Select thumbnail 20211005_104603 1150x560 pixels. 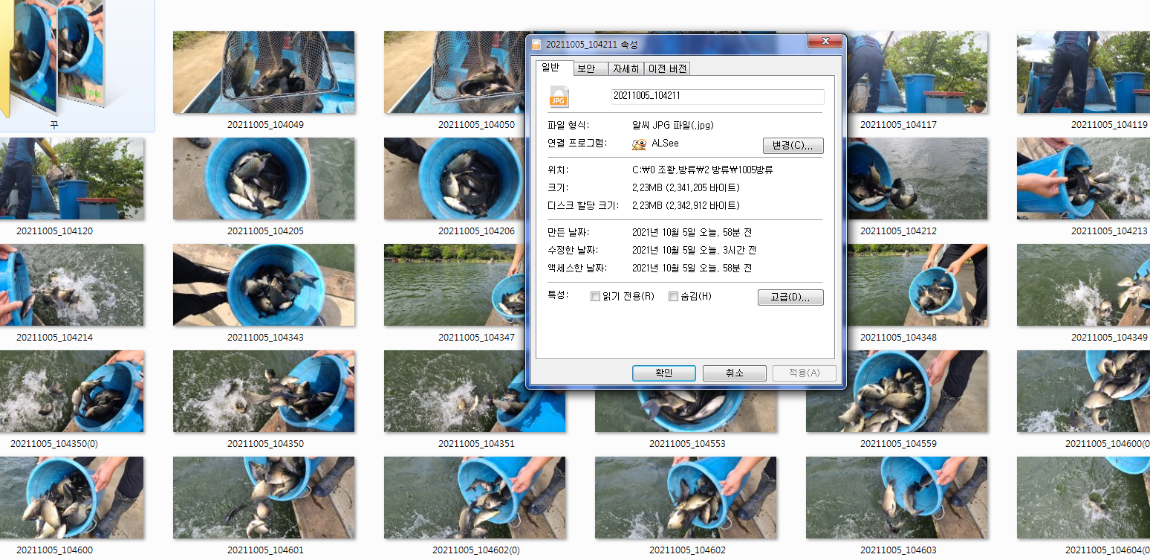(896, 498)
